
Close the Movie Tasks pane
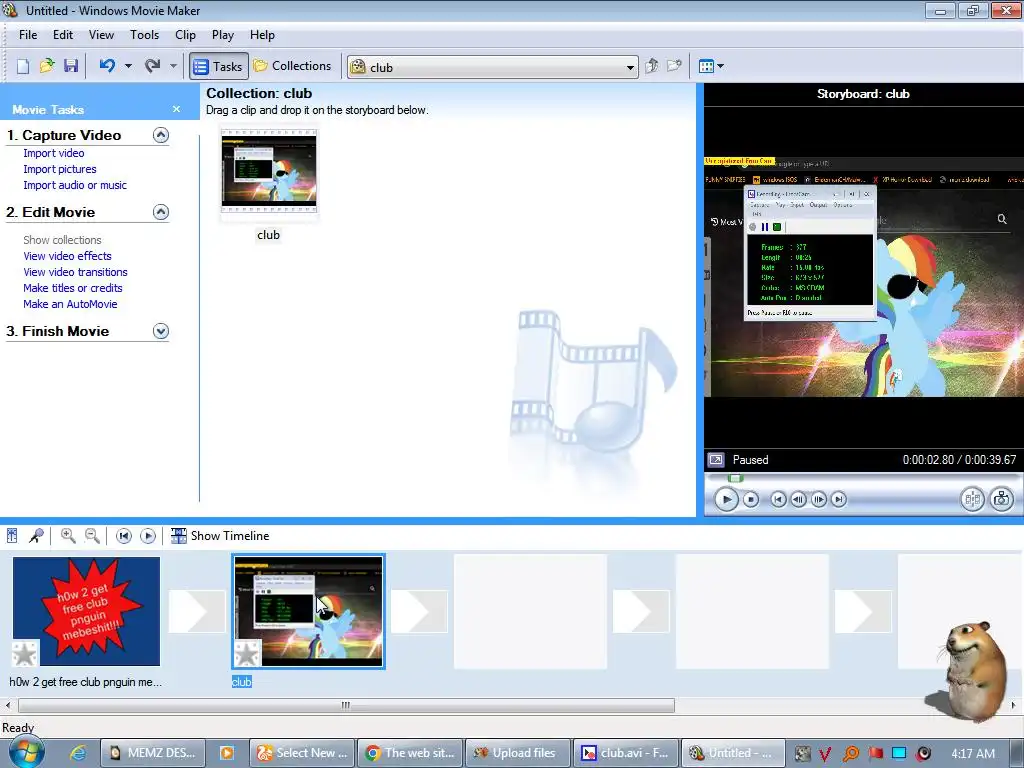point(176,109)
